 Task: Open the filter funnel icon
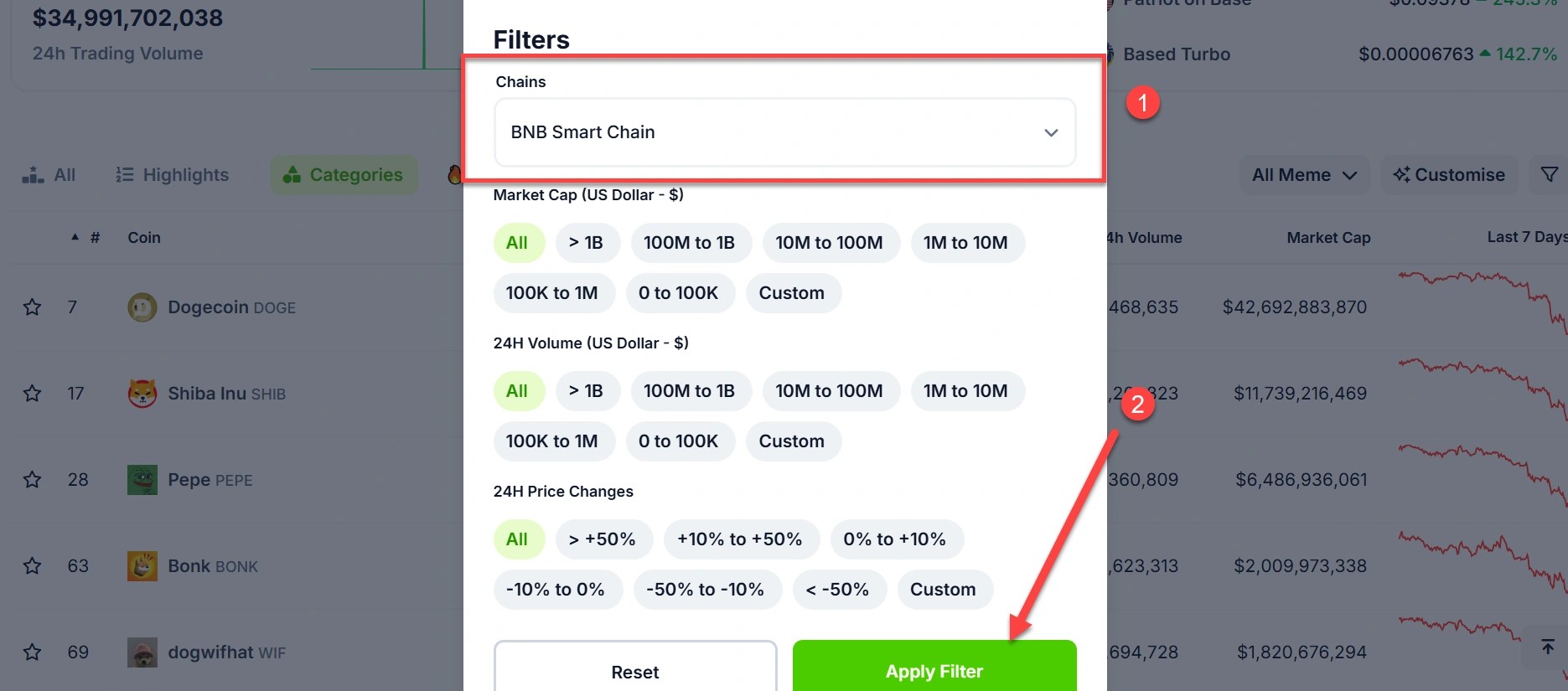pos(1550,174)
